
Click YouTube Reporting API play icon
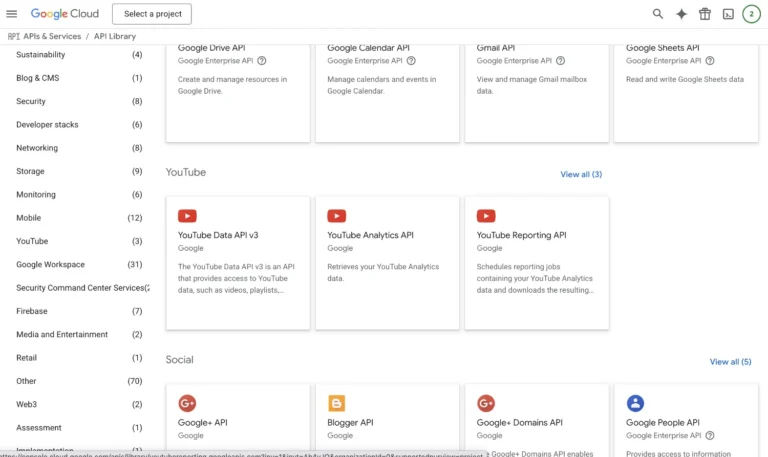click(486, 216)
